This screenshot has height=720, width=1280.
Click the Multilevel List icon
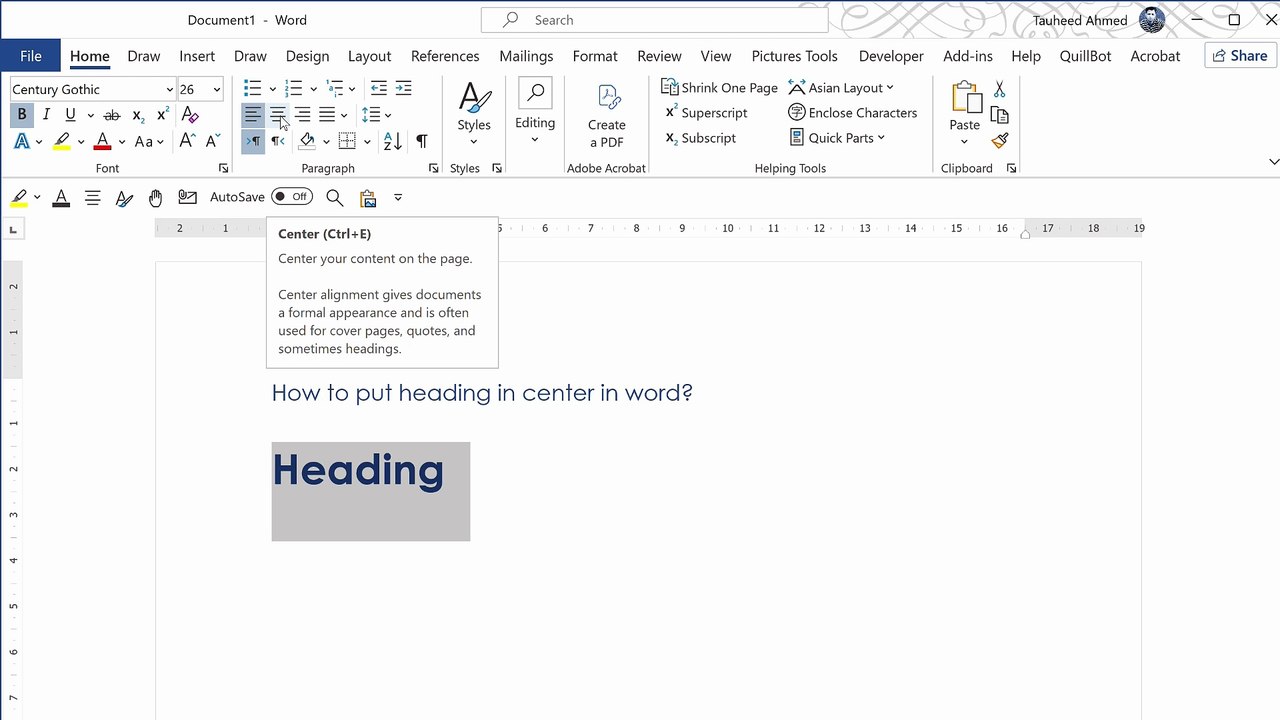click(x=335, y=88)
